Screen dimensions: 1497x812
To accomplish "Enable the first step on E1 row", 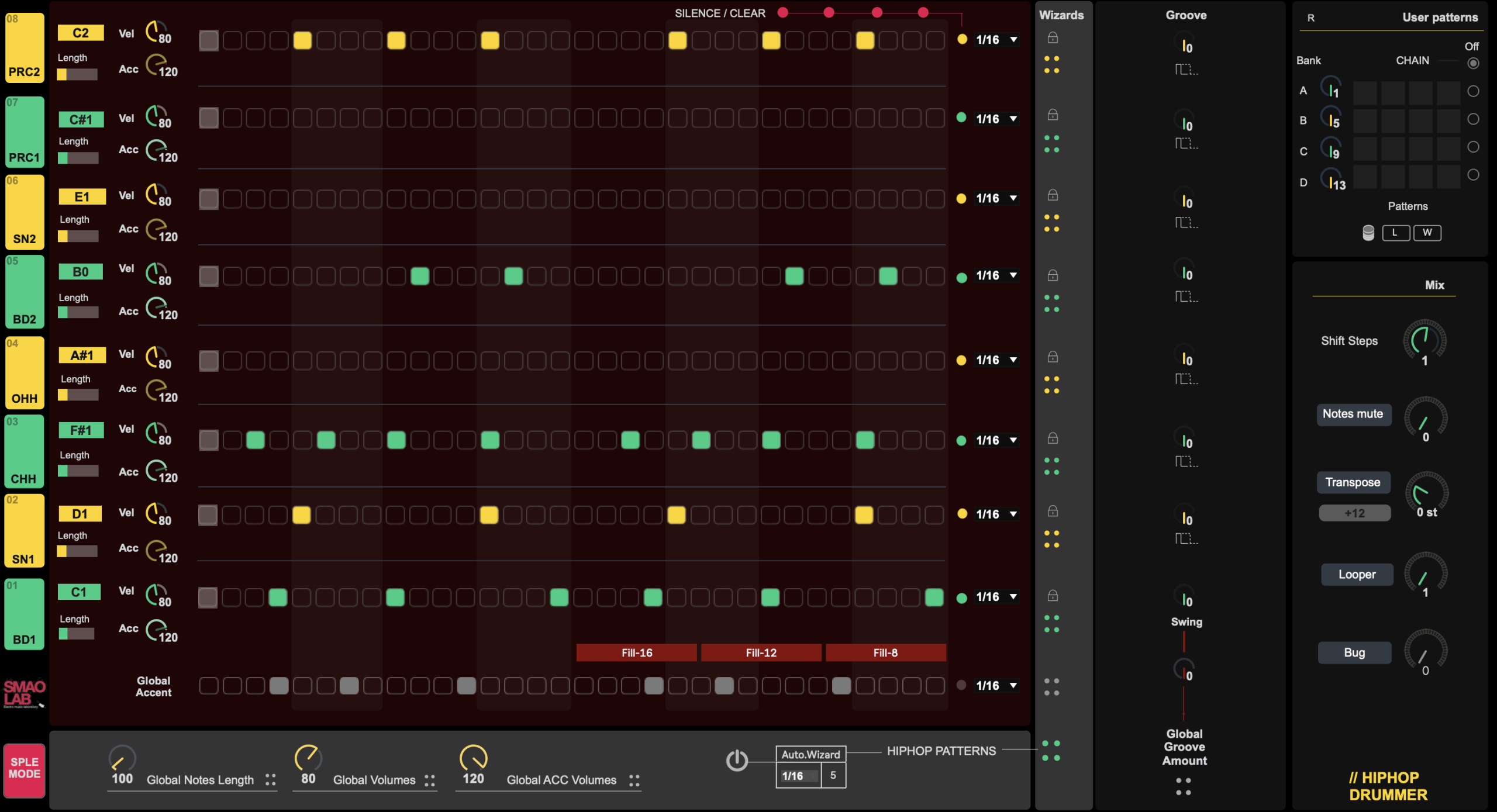I will coord(209,199).
